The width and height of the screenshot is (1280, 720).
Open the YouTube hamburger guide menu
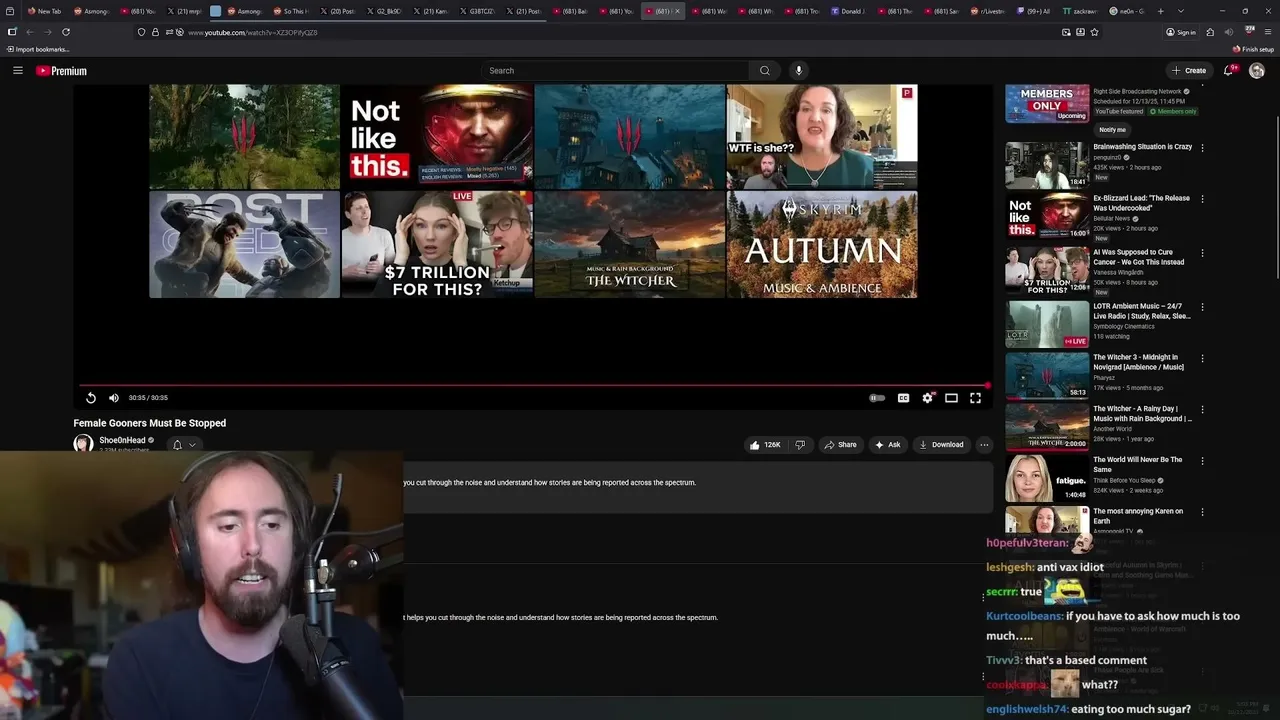(17, 71)
